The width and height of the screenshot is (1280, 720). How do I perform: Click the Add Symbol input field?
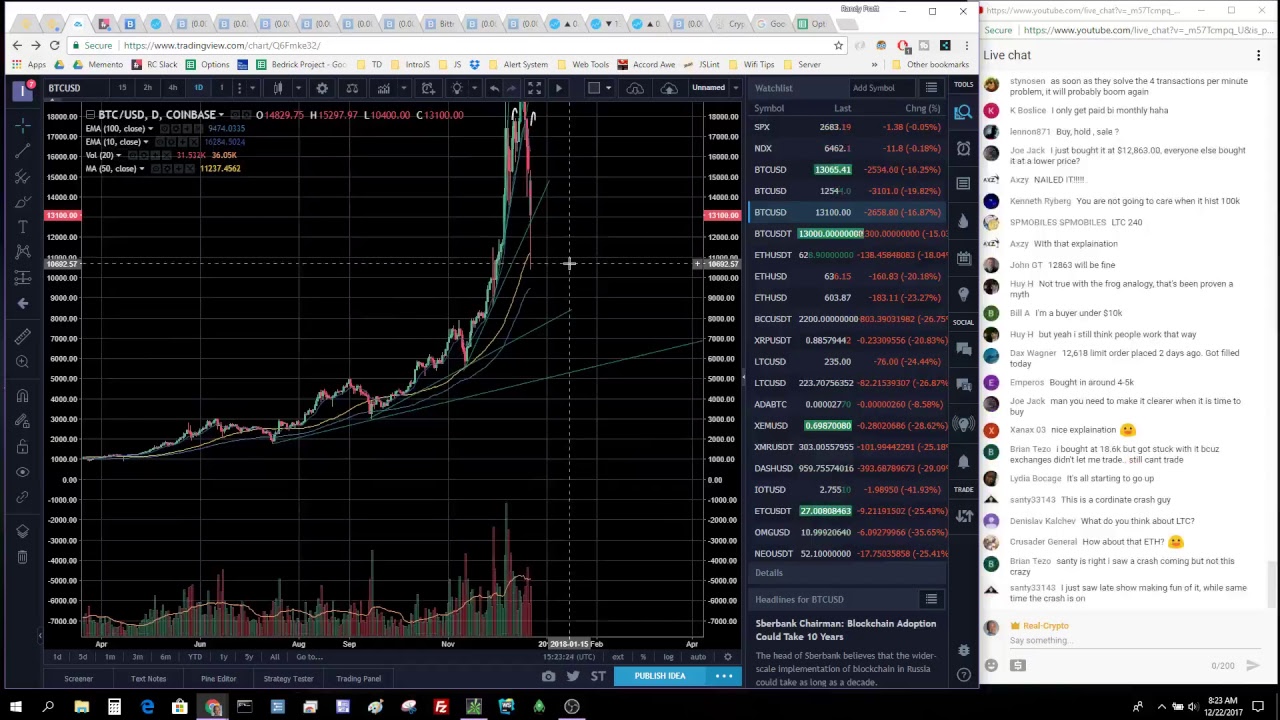pyautogui.click(x=883, y=88)
